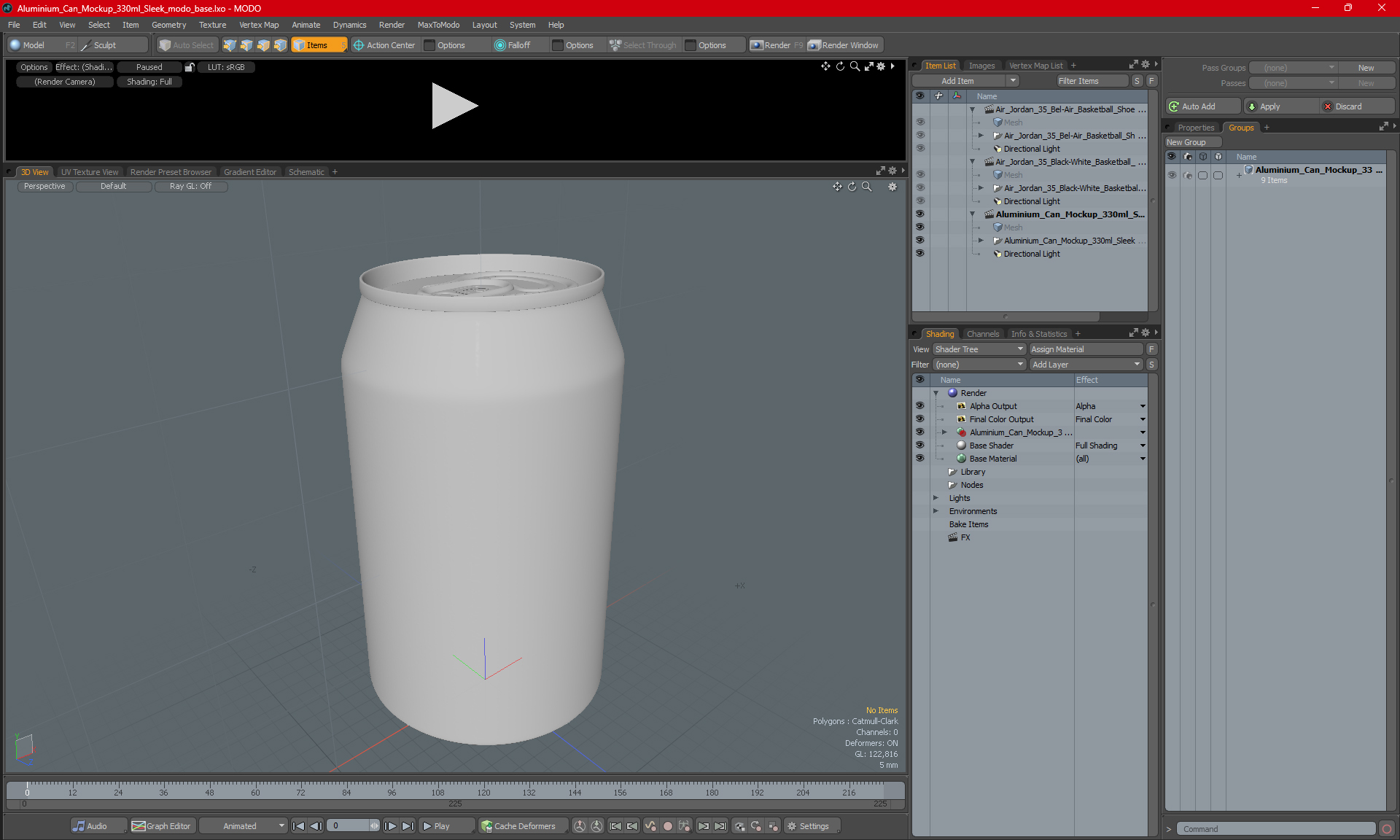Switch to Schematic tab
Viewport: 1400px width, 840px height.
(x=306, y=172)
